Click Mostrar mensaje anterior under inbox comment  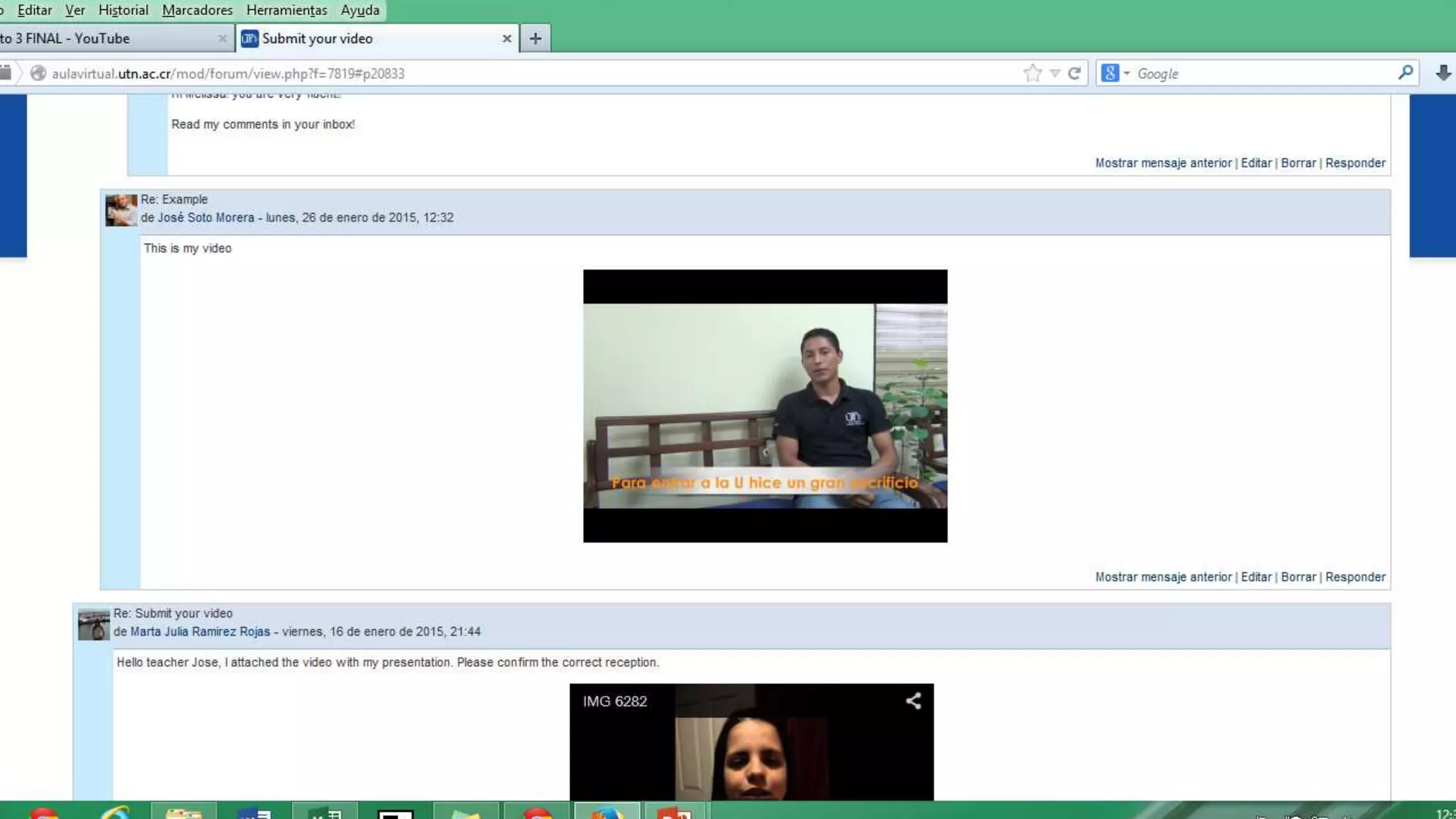pyautogui.click(x=1163, y=163)
